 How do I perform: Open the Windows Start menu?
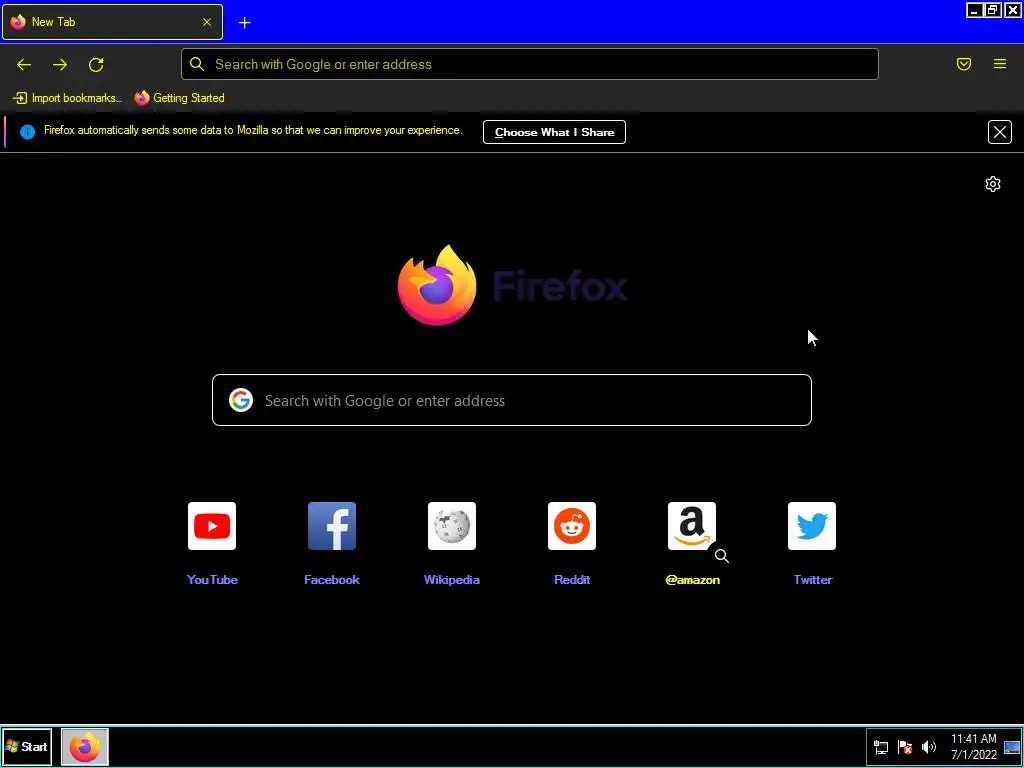point(27,746)
